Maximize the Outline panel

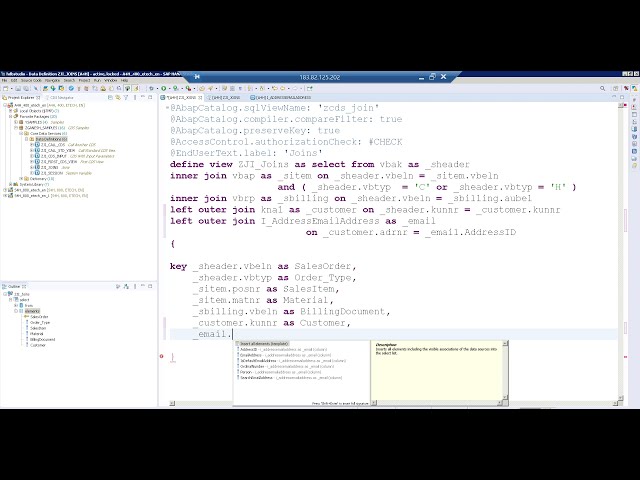click(x=150, y=286)
